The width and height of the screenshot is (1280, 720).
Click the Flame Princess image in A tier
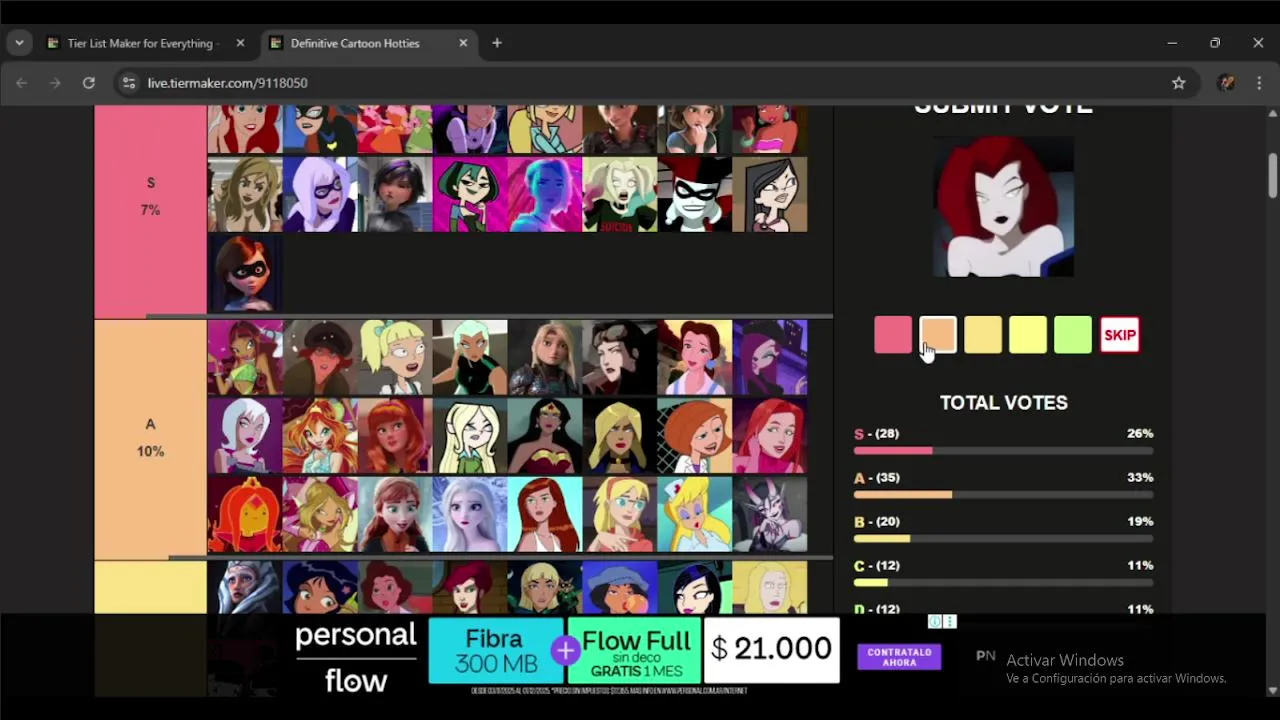245,515
